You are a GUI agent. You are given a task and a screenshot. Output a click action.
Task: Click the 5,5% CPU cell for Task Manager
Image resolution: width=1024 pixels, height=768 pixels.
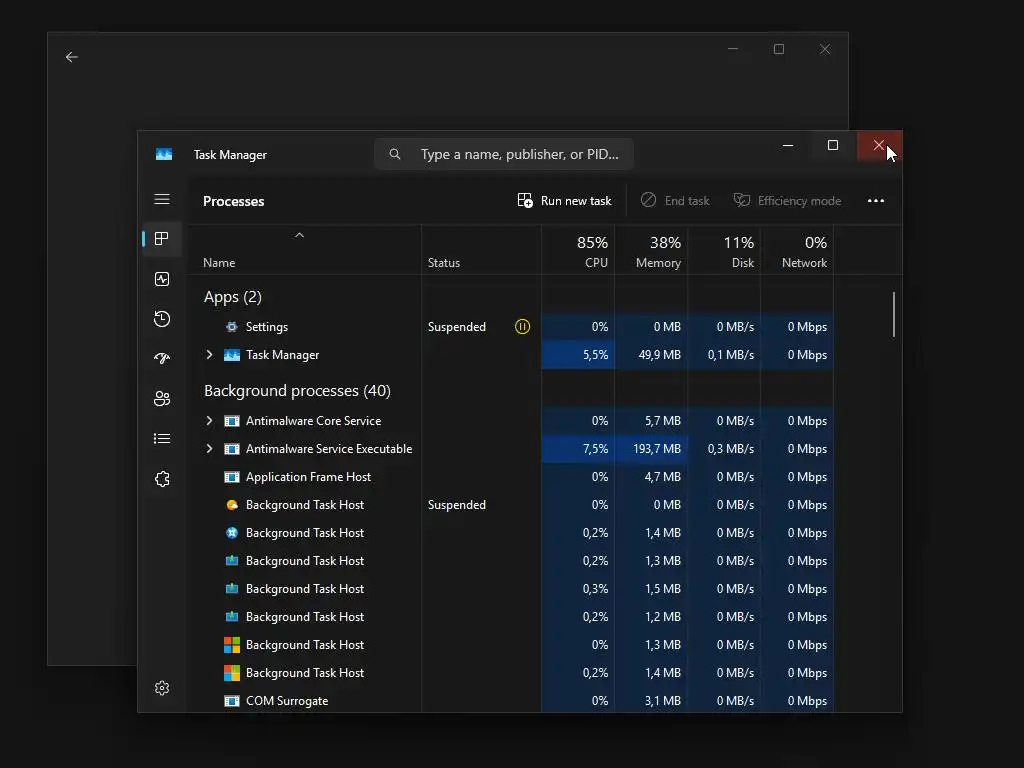[578, 355]
